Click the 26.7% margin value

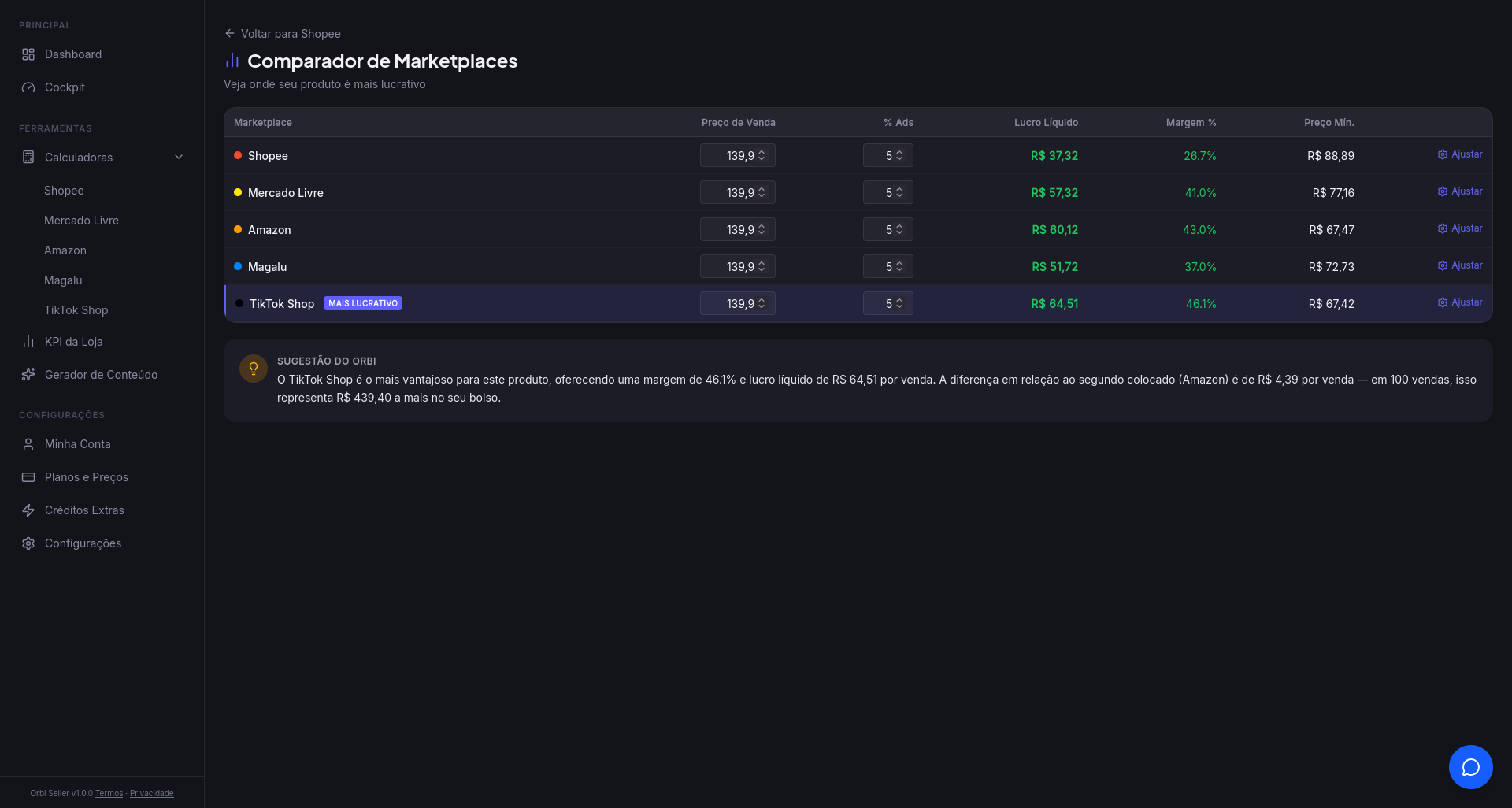point(1200,156)
